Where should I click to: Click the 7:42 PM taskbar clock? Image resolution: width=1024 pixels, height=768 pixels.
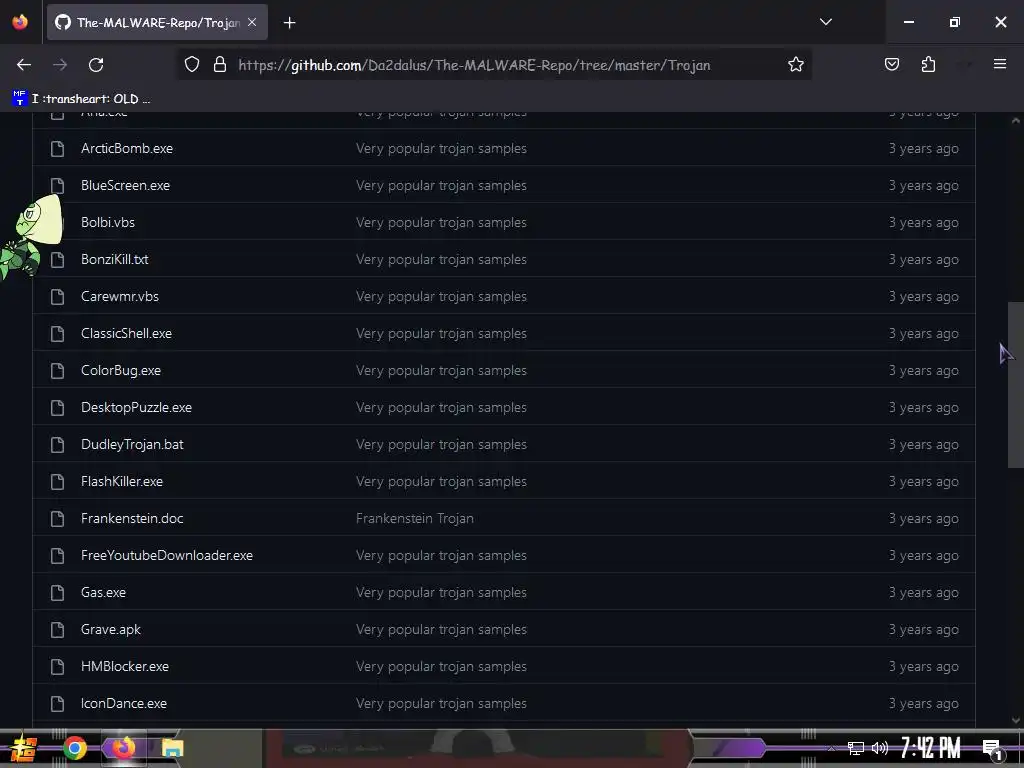tap(931, 748)
